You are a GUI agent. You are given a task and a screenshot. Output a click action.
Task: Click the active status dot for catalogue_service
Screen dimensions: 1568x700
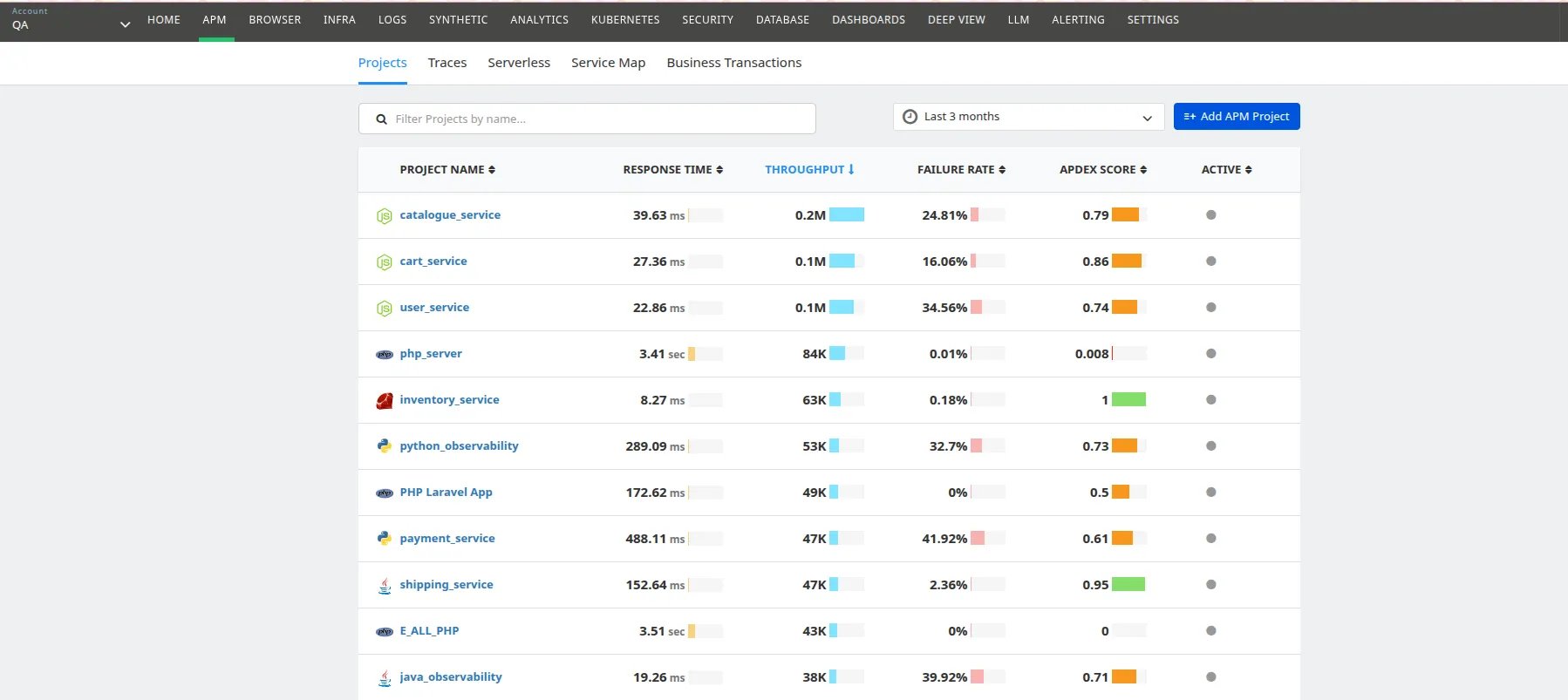pos(1210,215)
